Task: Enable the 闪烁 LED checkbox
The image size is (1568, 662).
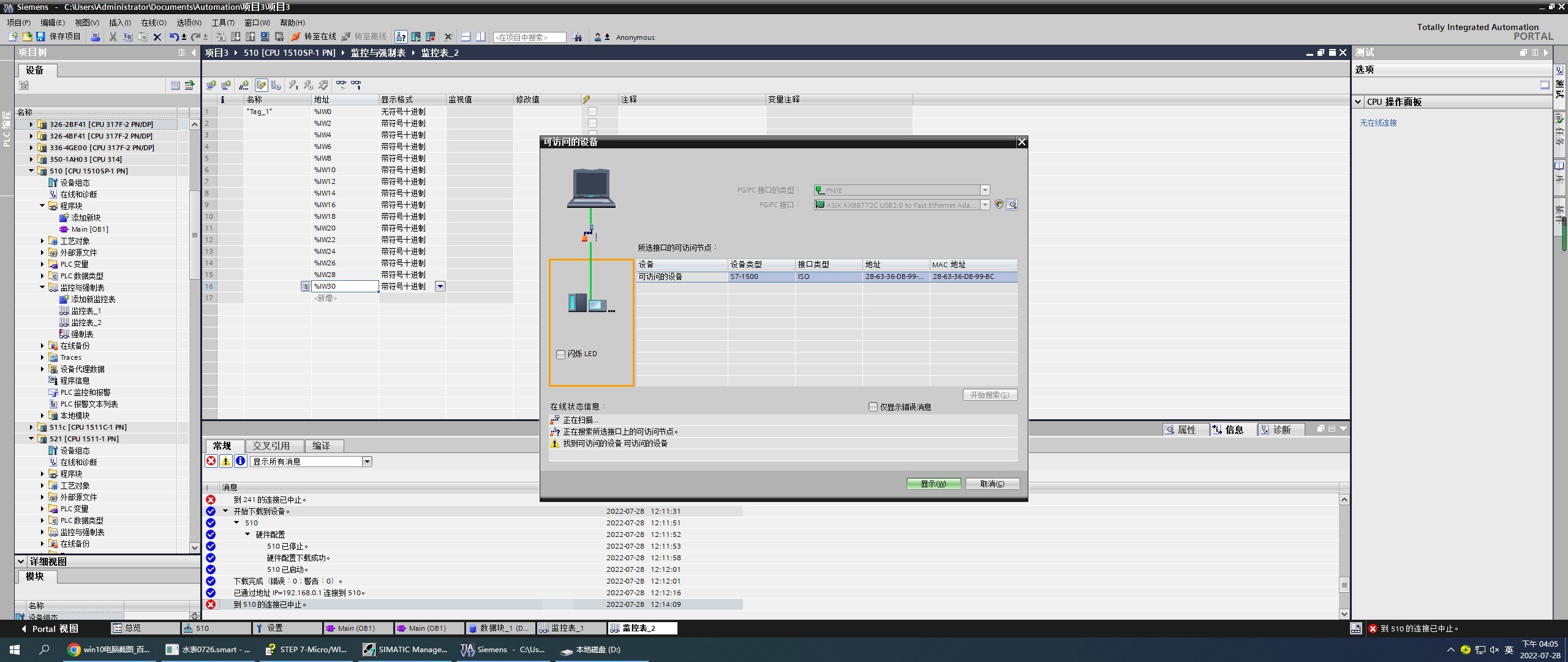Action: [x=560, y=354]
